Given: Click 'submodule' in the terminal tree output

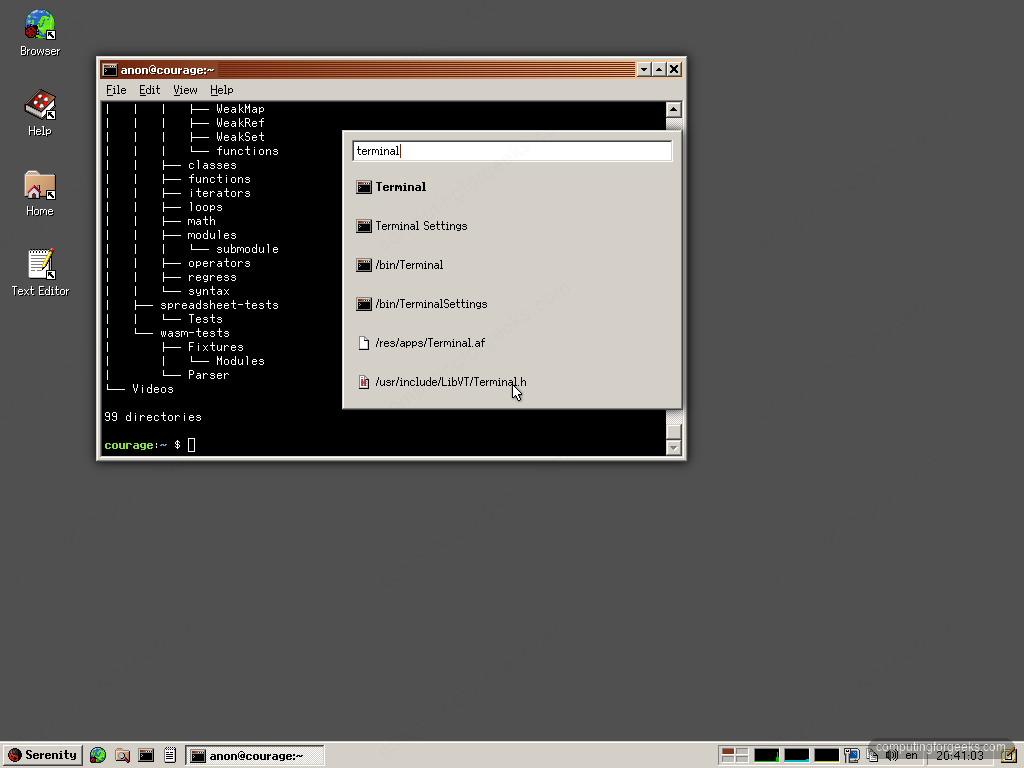Looking at the screenshot, I should (x=248, y=249).
